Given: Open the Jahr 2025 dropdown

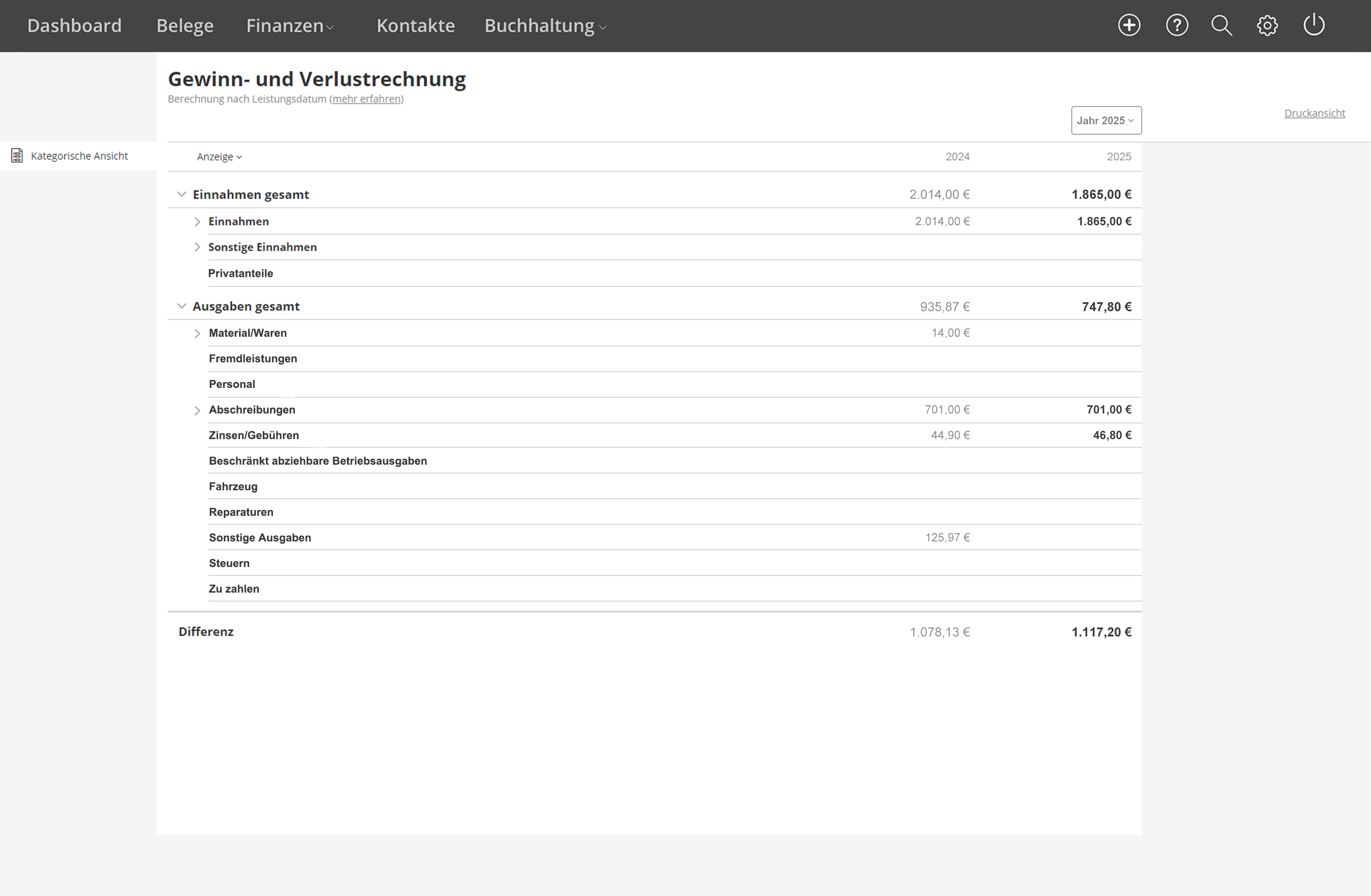Looking at the screenshot, I should tap(1106, 120).
